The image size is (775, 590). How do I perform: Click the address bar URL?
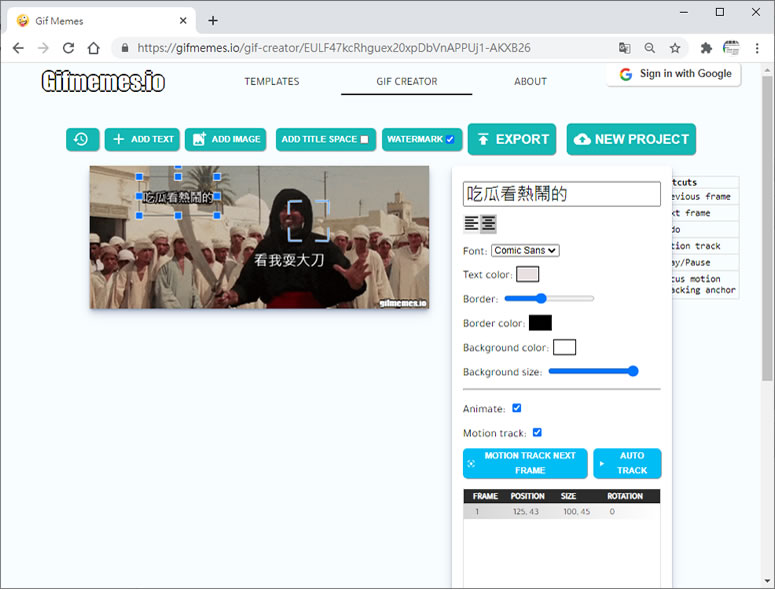point(334,48)
